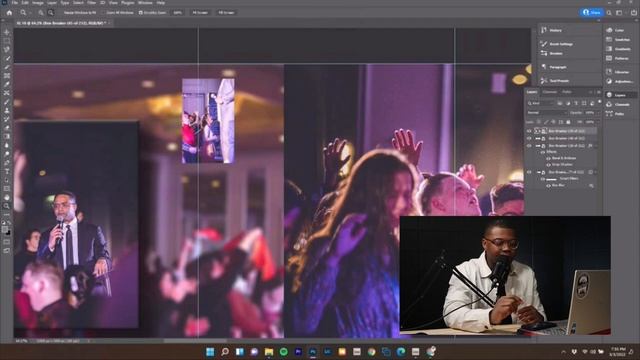Open the Swatches panel
The width and height of the screenshot is (640, 360).
(618, 40)
